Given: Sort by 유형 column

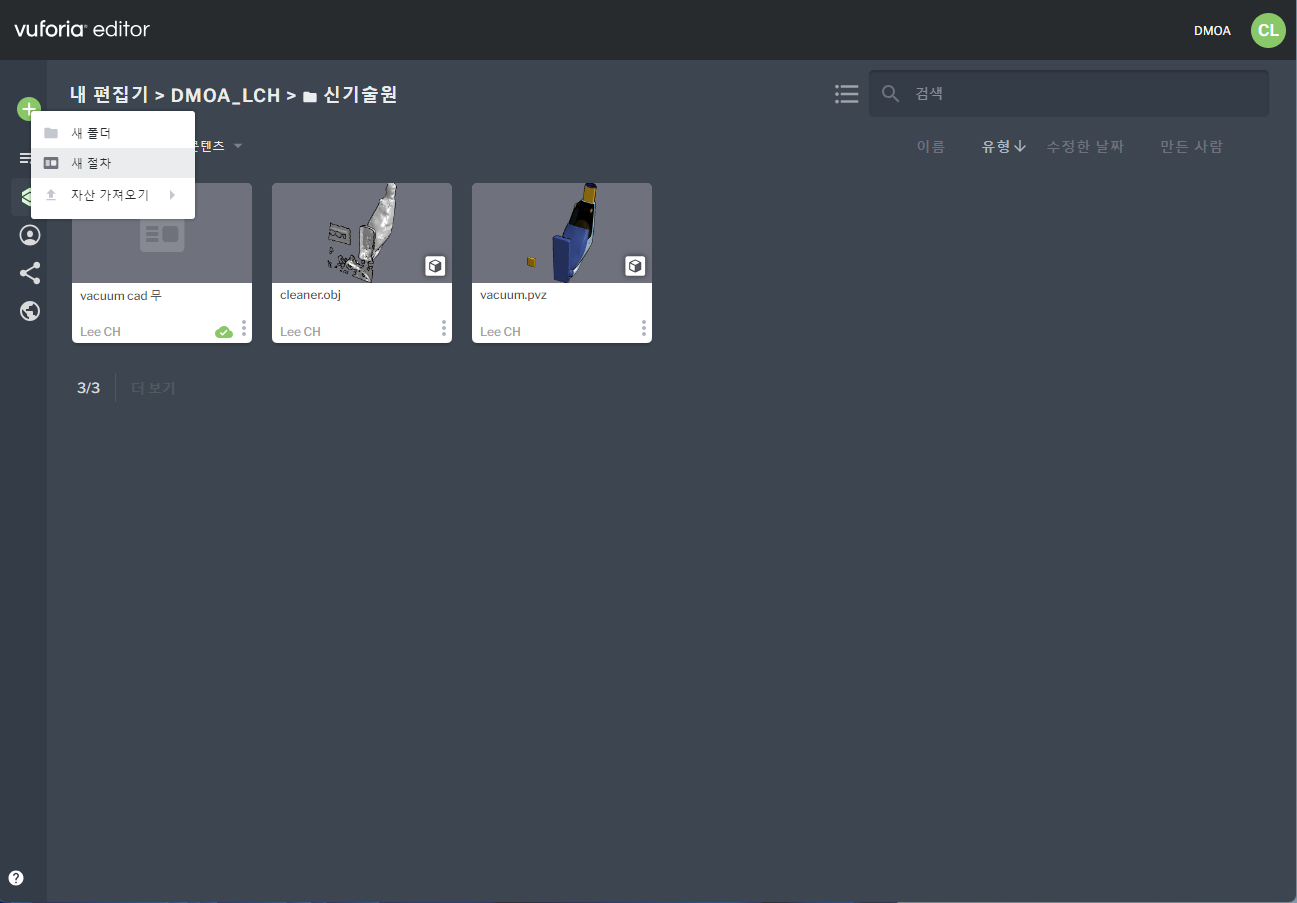Looking at the screenshot, I should (1003, 147).
